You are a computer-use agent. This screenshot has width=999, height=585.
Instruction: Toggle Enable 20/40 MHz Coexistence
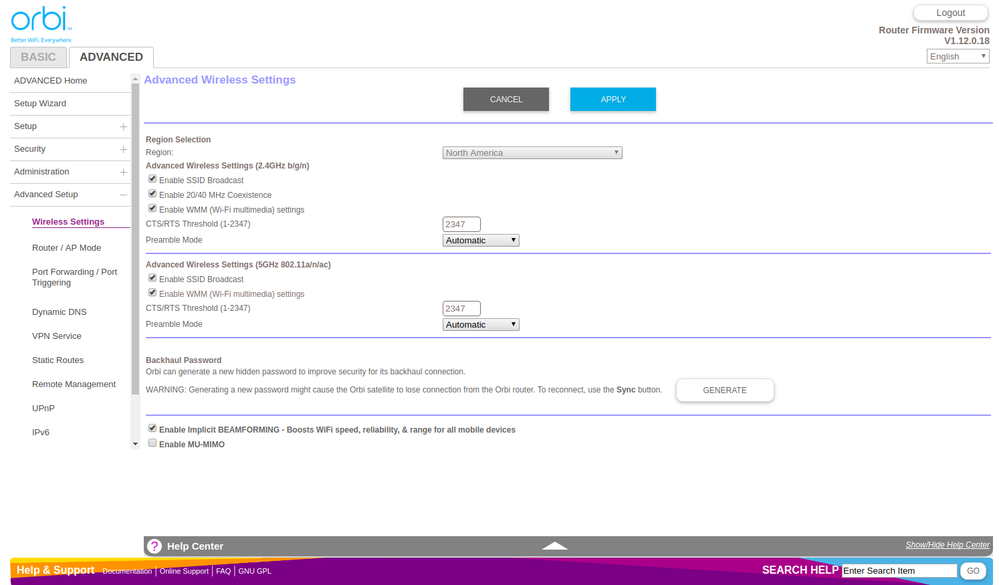(x=152, y=194)
